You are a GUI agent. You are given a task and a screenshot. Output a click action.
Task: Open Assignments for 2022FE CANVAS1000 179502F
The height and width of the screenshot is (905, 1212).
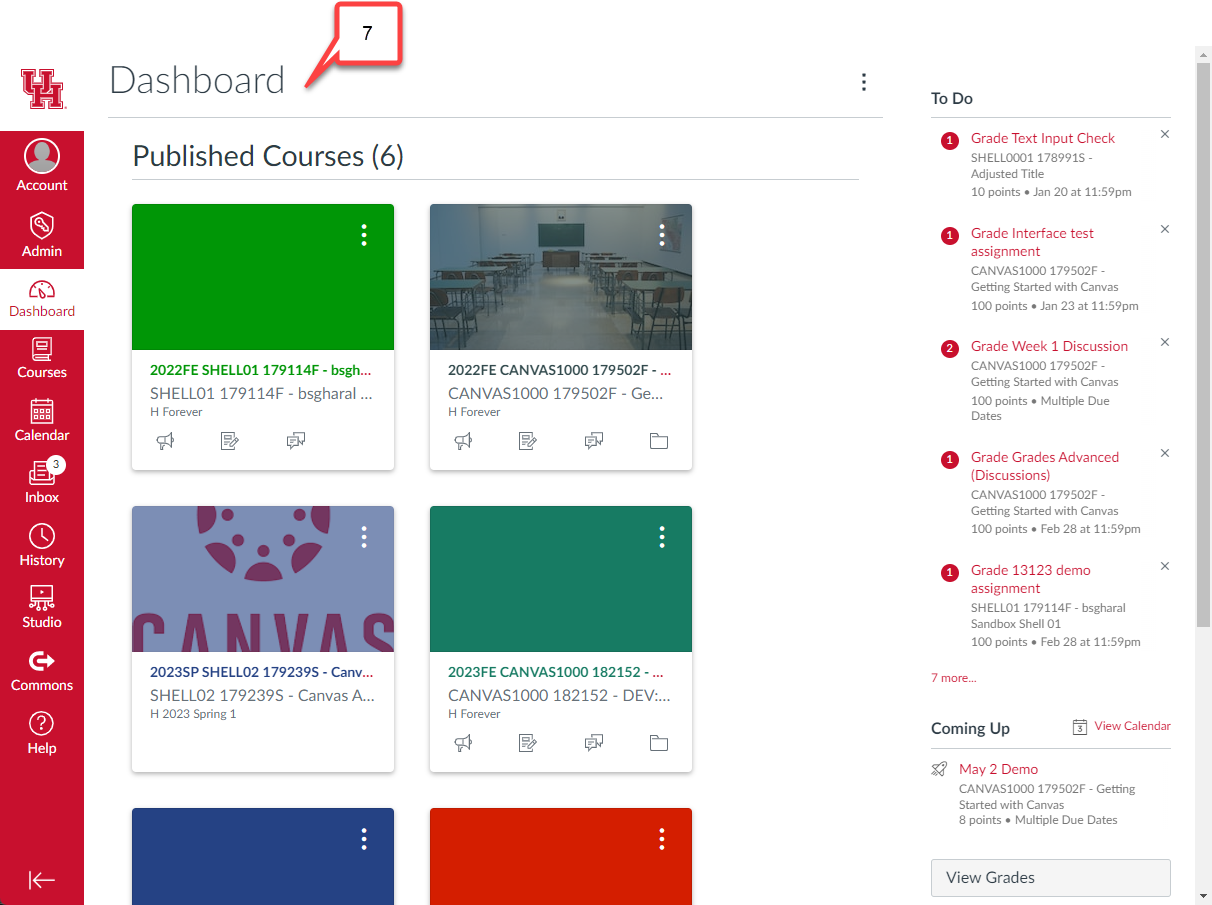click(528, 441)
